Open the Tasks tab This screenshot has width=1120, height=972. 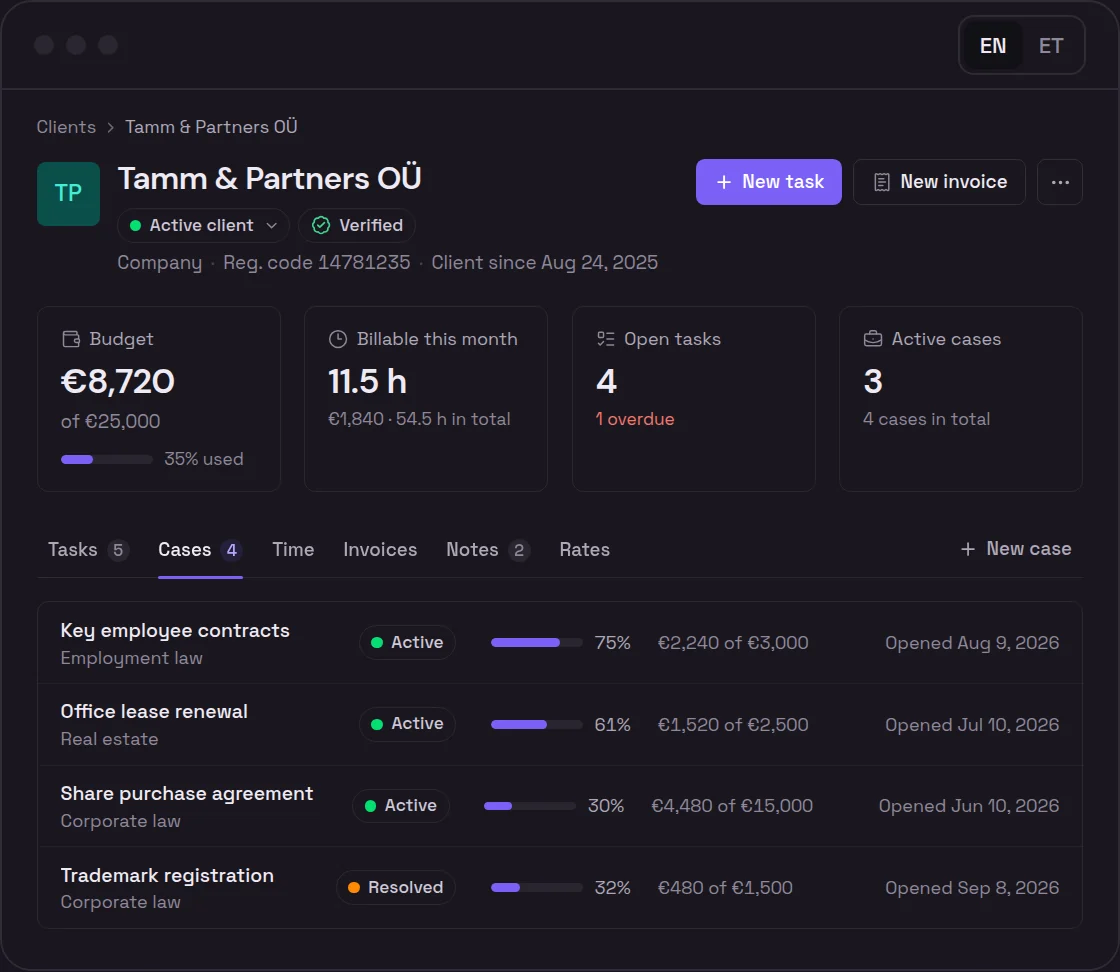click(x=89, y=550)
